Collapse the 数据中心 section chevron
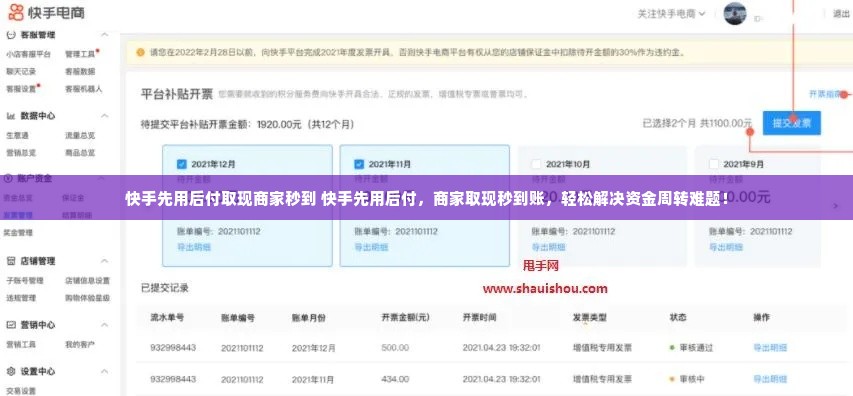 (105, 116)
